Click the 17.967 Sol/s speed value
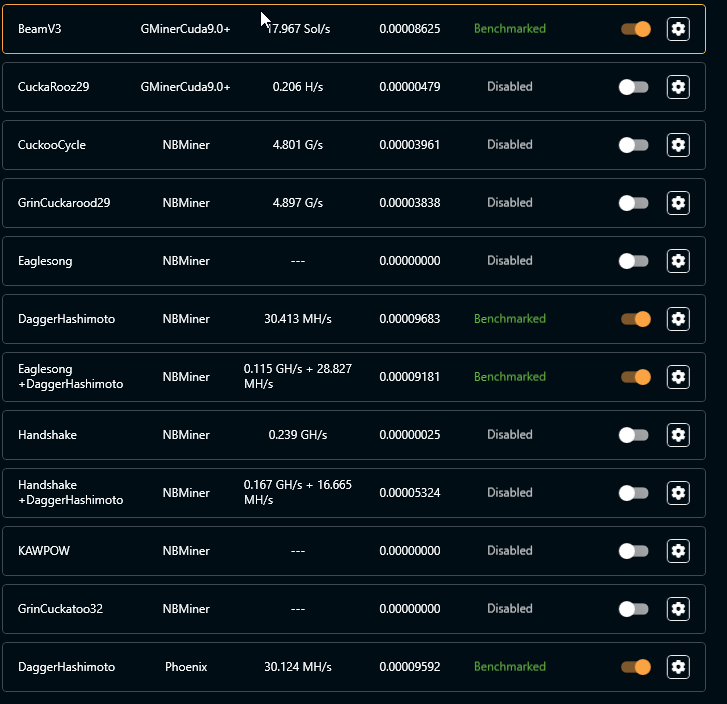The height and width of the screenshot is (704, 727). tap(298, 29)
